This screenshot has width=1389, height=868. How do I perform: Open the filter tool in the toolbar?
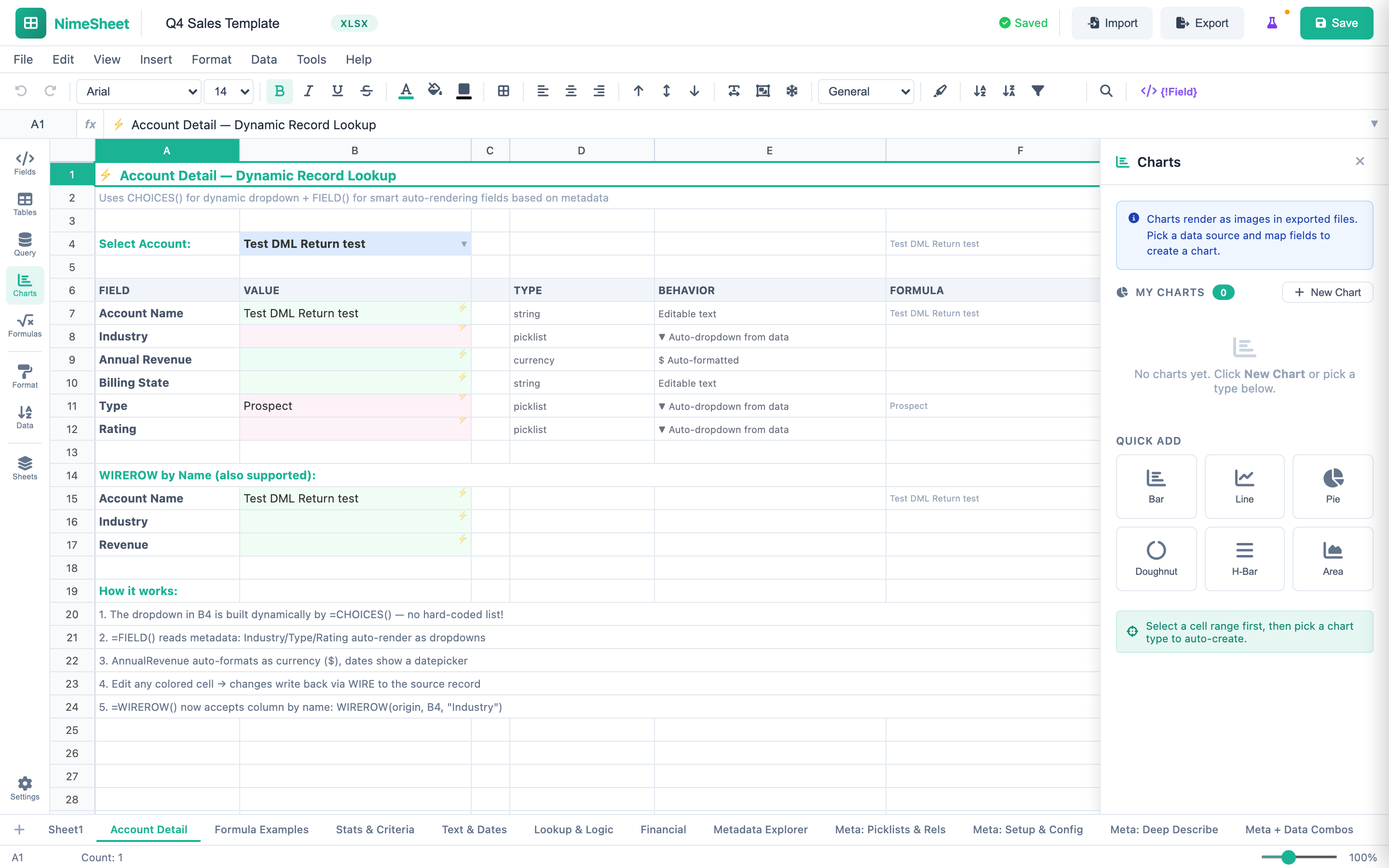coord(1038,91)
